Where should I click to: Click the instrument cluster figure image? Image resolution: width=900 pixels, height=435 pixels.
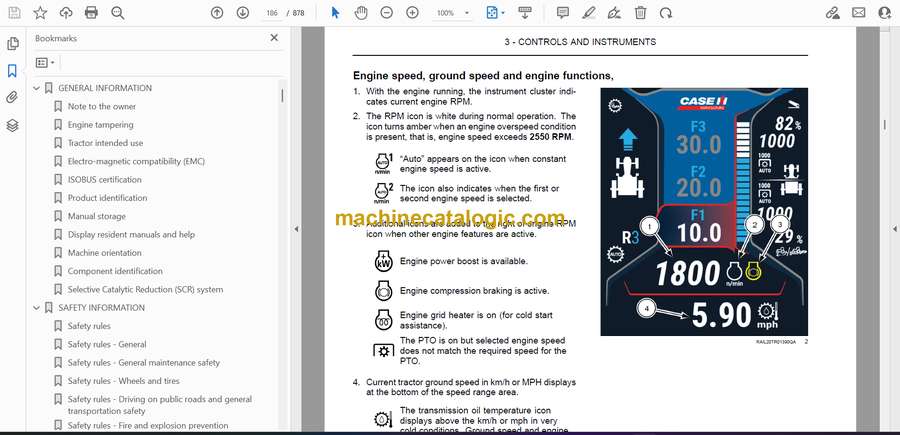point(704,212)
